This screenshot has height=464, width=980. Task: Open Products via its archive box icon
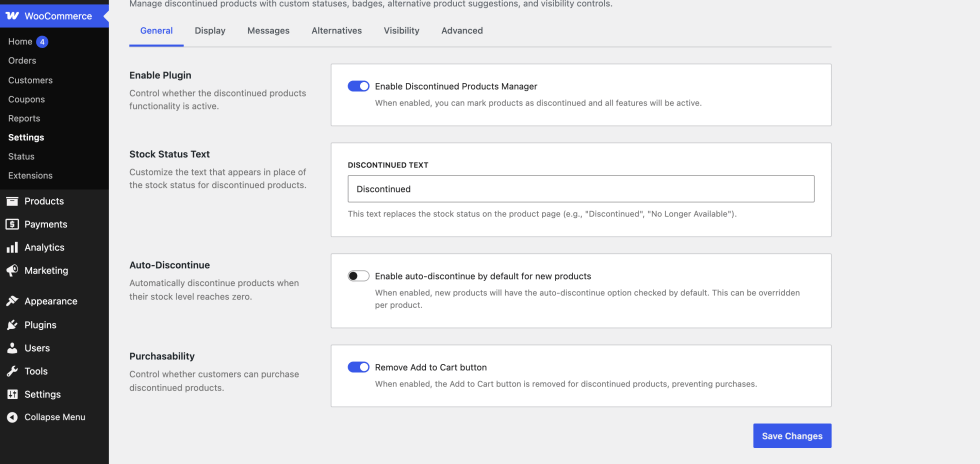pyautogui.click(x=12, y=201)
